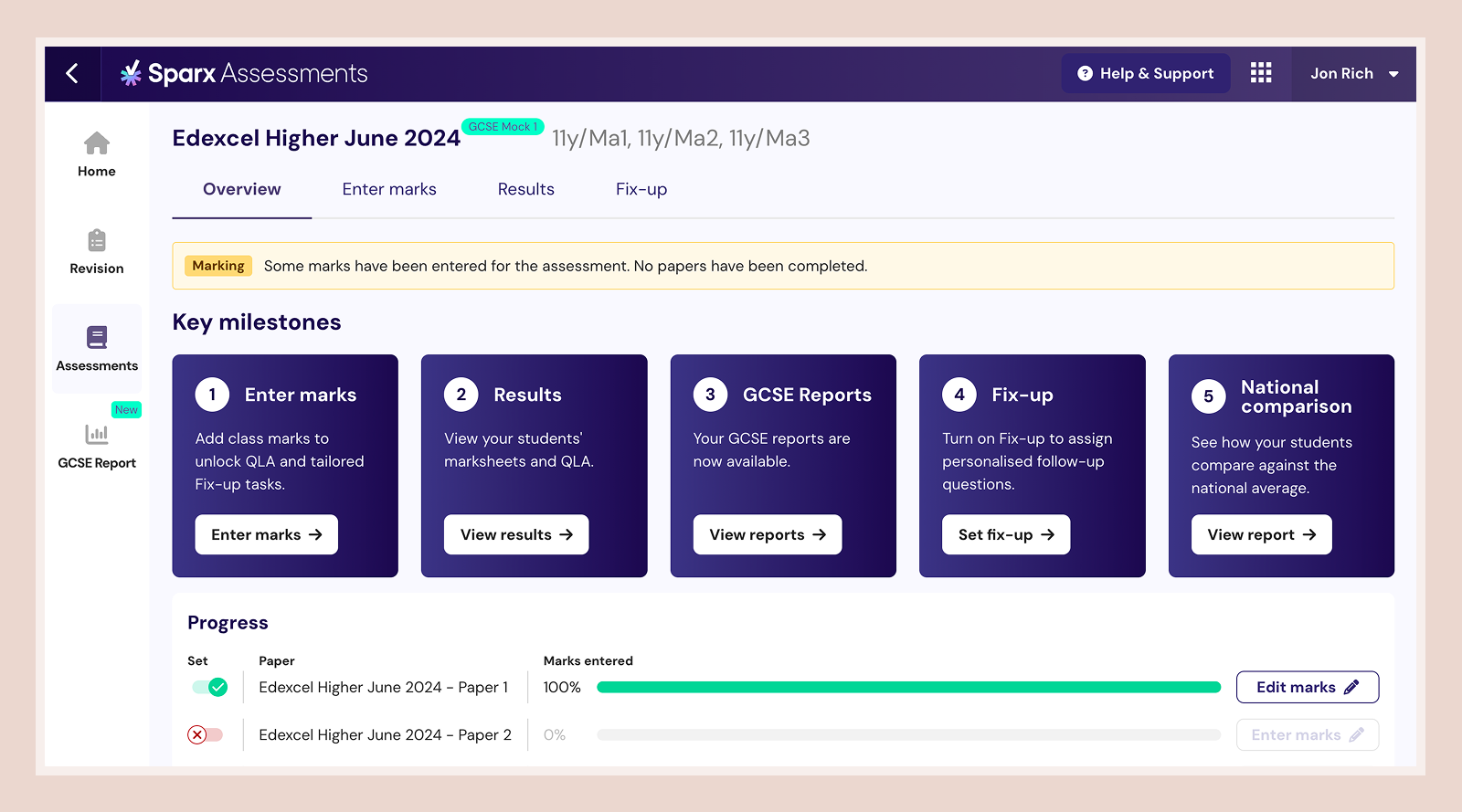
Task: Open the apps grid menu icon
Action: [x=1261, y=73]
